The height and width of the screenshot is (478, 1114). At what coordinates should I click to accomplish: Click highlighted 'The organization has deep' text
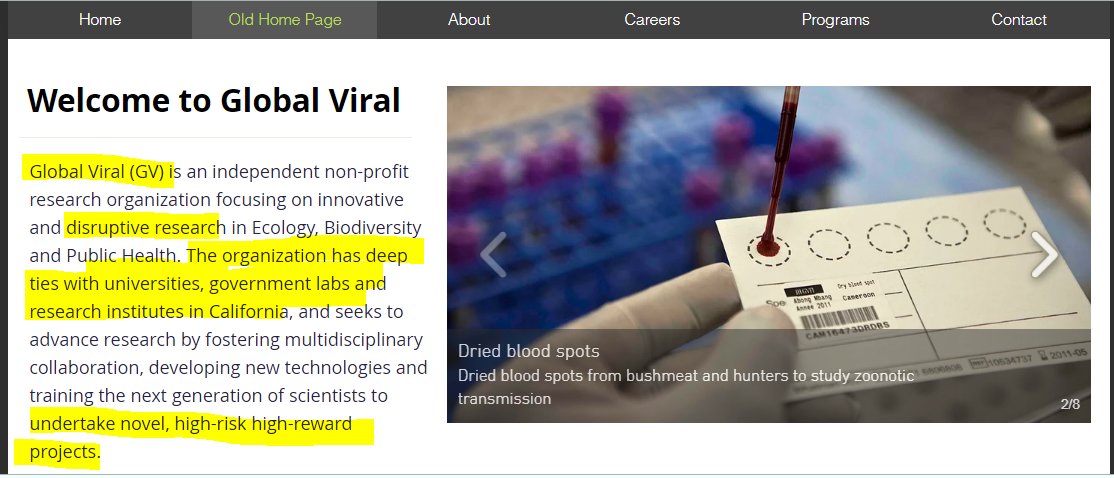[x=298, y=255]
